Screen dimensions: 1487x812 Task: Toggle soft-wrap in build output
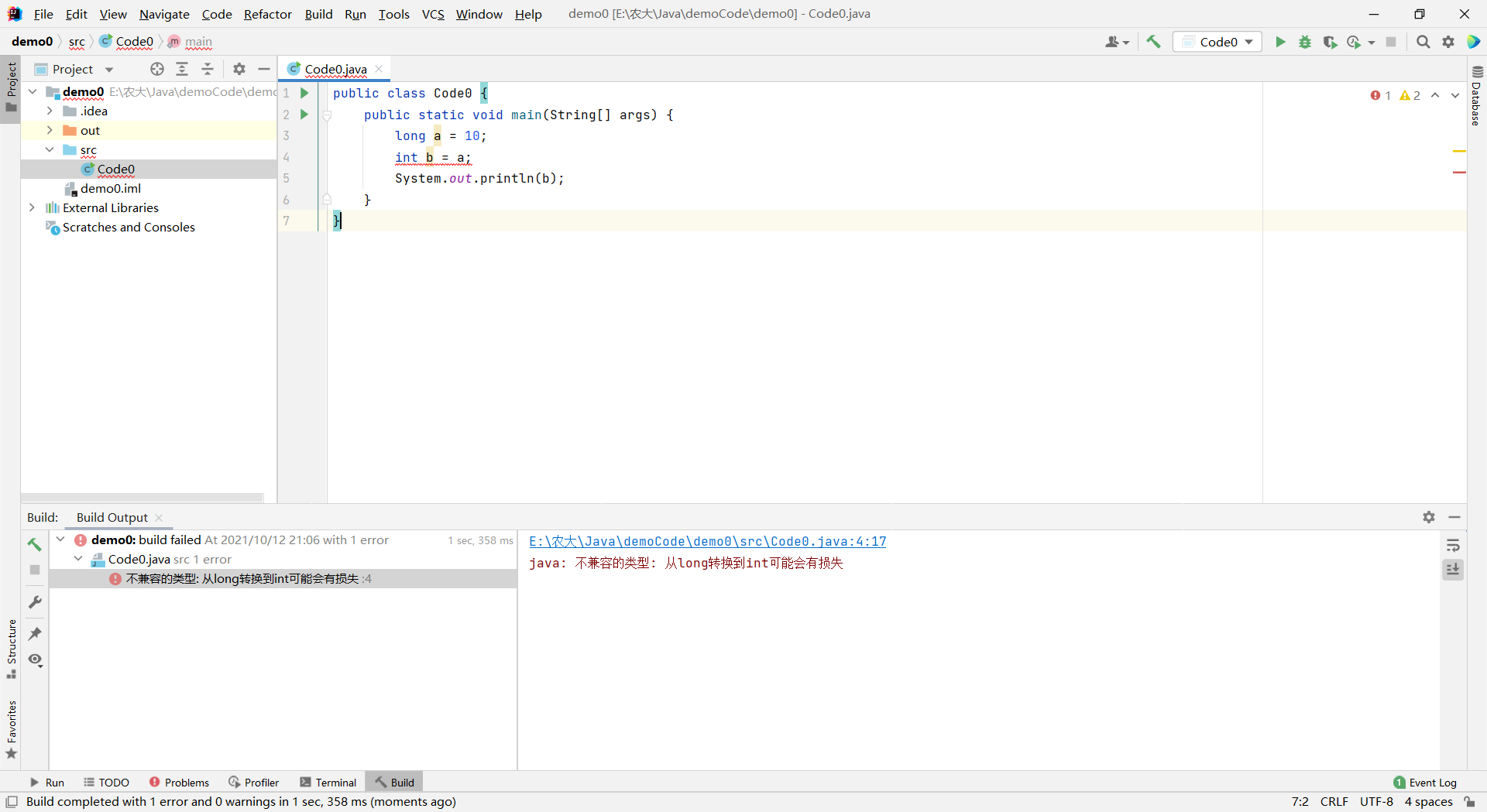(1453, 546)
